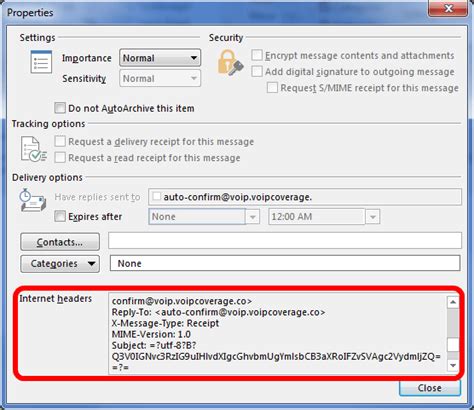This screenshot has height=410, width=474.
Task: Click the Tracking options document icon
Action: pyautogui.click(x=34, y=149)
